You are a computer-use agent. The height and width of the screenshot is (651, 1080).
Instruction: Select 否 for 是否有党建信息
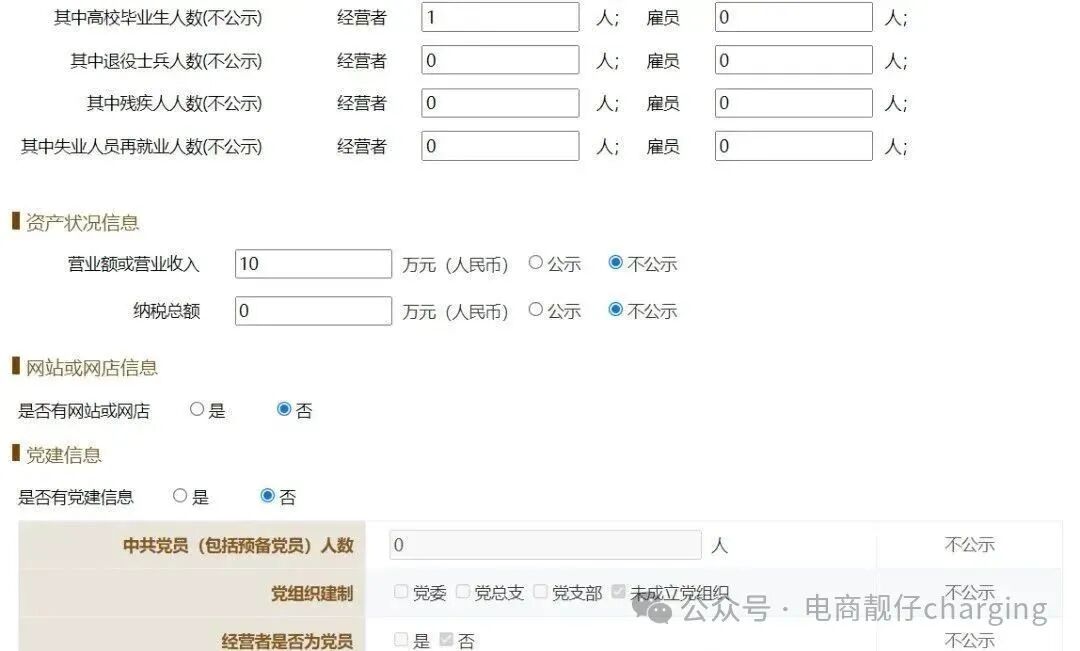pyautogui.click(x=266, y=496)
